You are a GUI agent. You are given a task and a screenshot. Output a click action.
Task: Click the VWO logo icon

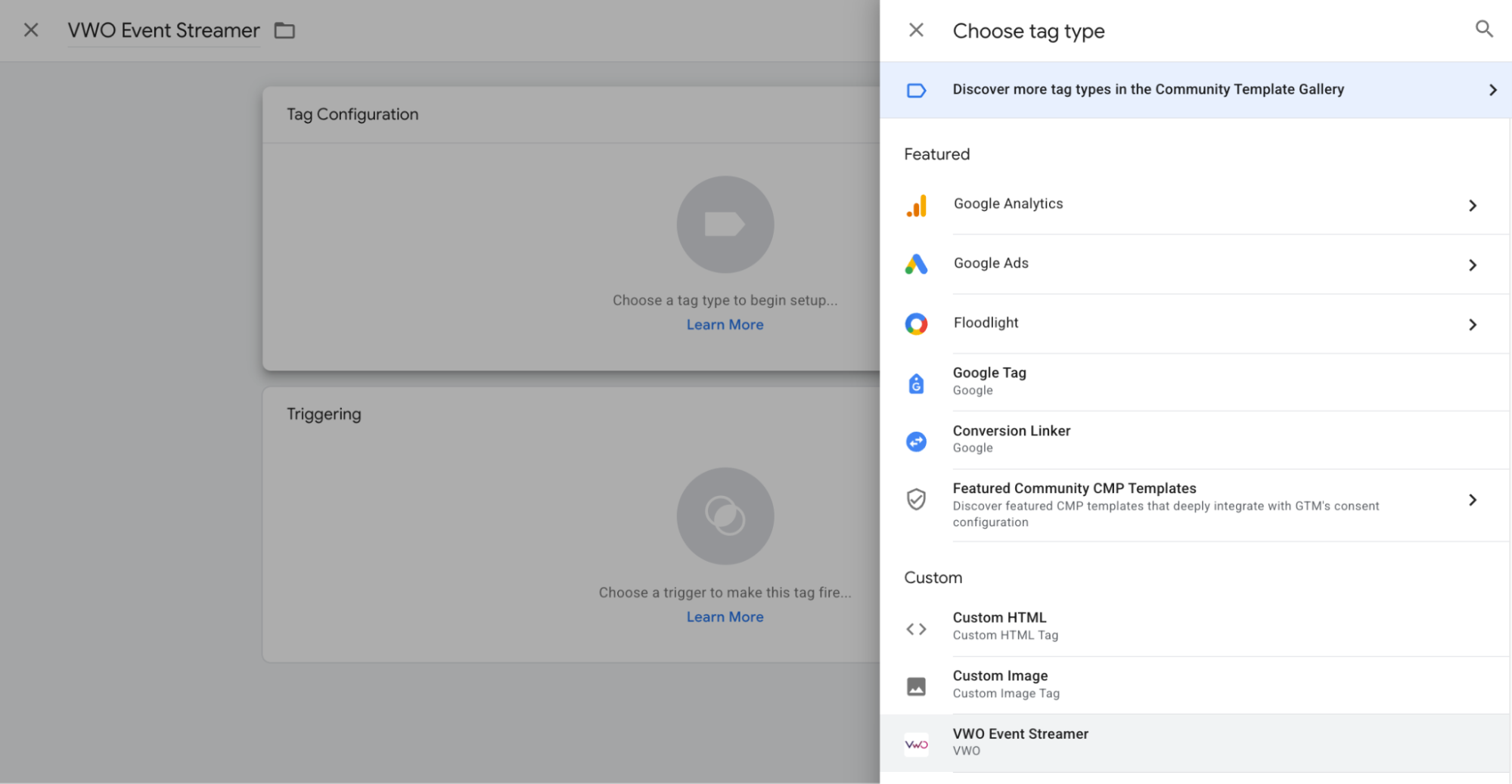[916, 745]
